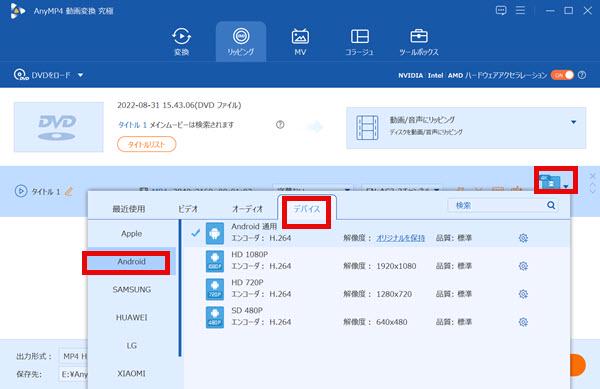This screenshot has height=389, width=600.
Task: Open the hamburger menu in title bar
Action: [x=520, y=10]
